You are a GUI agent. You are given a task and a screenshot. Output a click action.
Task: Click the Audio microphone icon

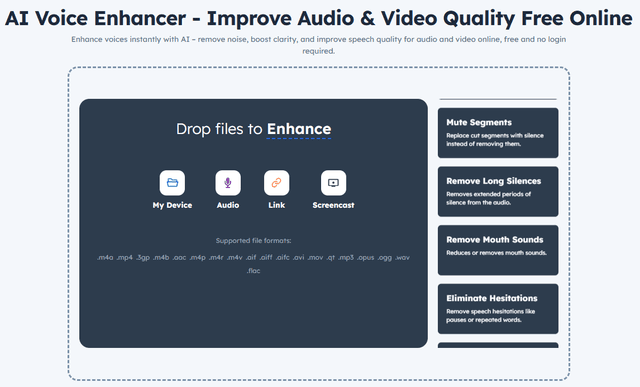tap(228, 182)
